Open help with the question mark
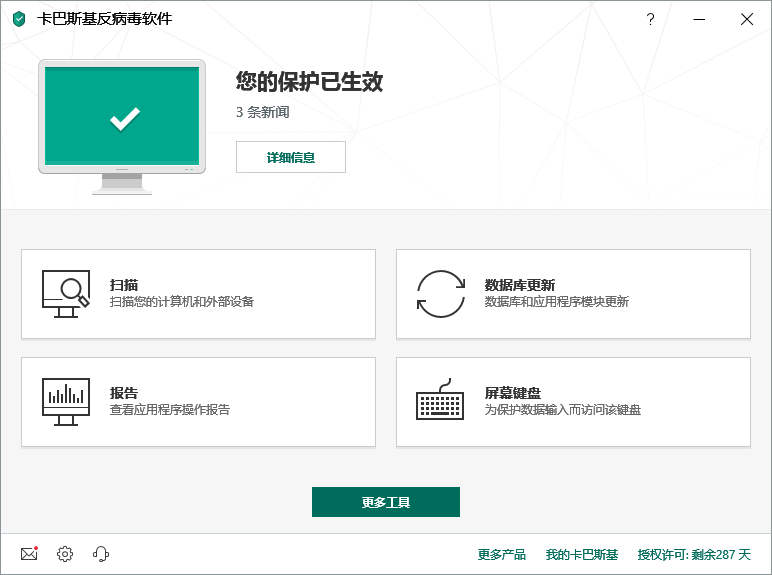Image resolution: width=772 pixels, height=575 pixels. point(650,19)
